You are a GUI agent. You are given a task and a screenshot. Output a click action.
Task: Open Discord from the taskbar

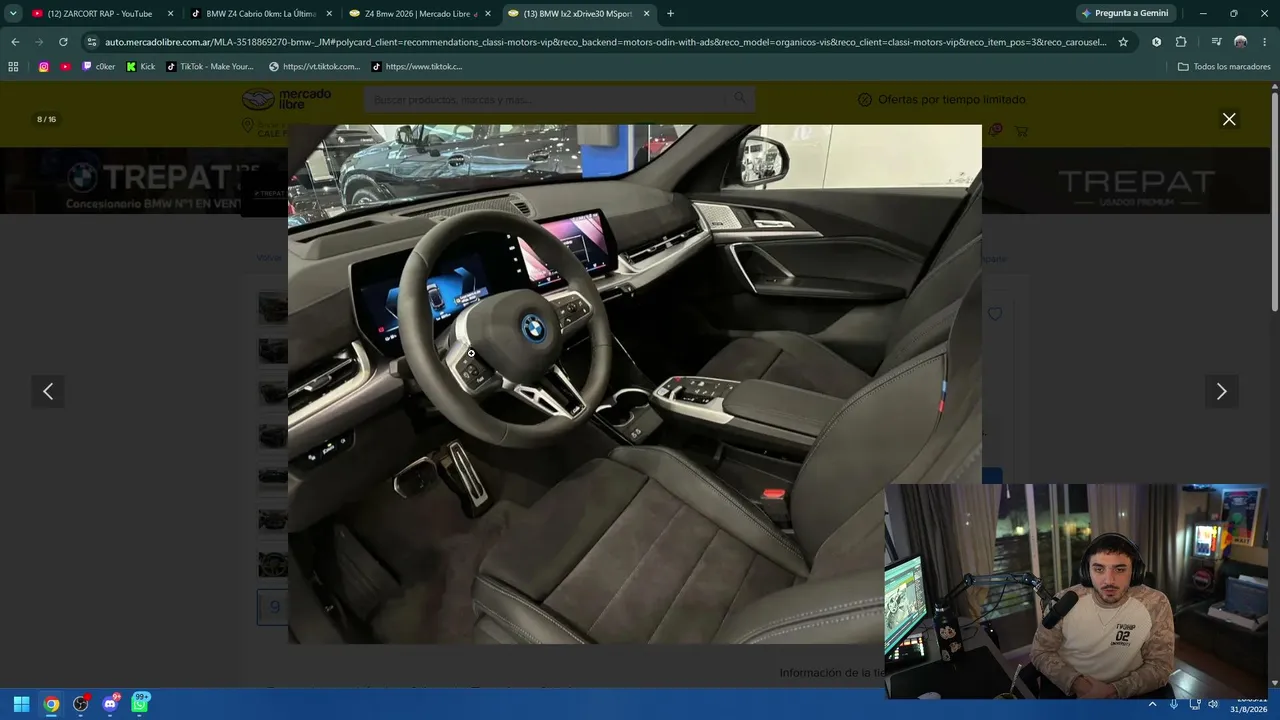pos(111,704)
